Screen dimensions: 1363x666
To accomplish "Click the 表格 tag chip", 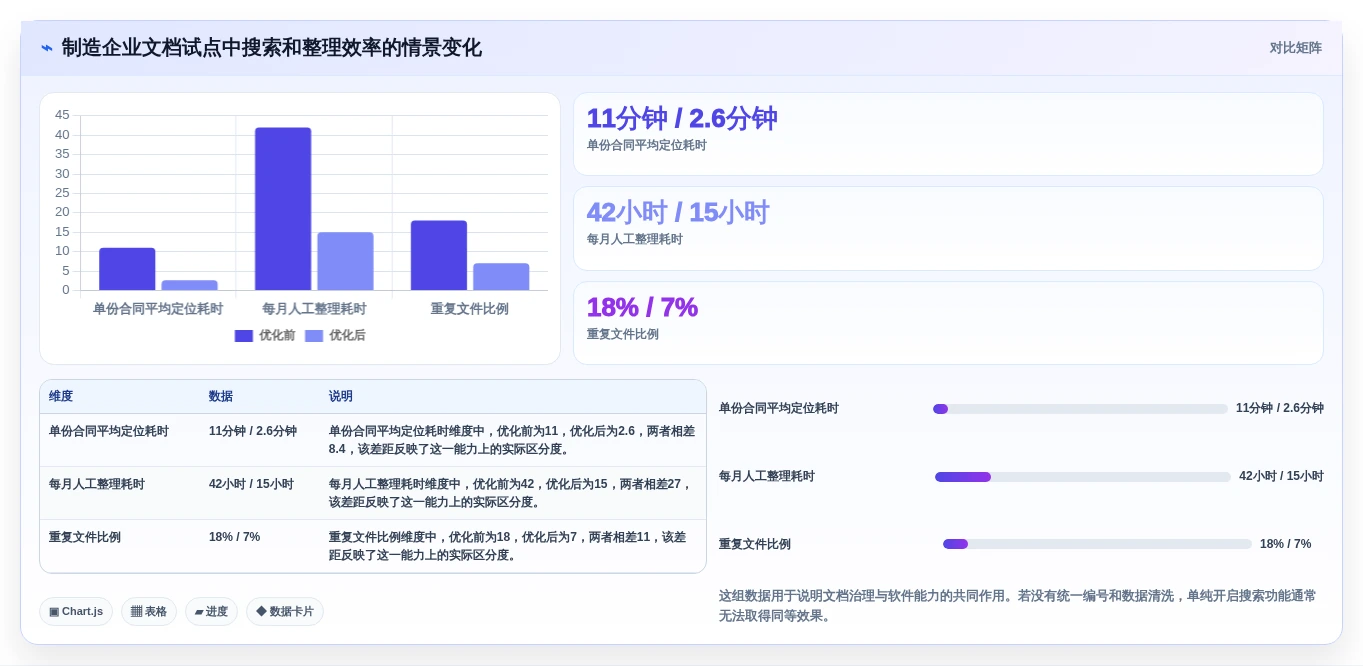I will click(x=149, y=612).
